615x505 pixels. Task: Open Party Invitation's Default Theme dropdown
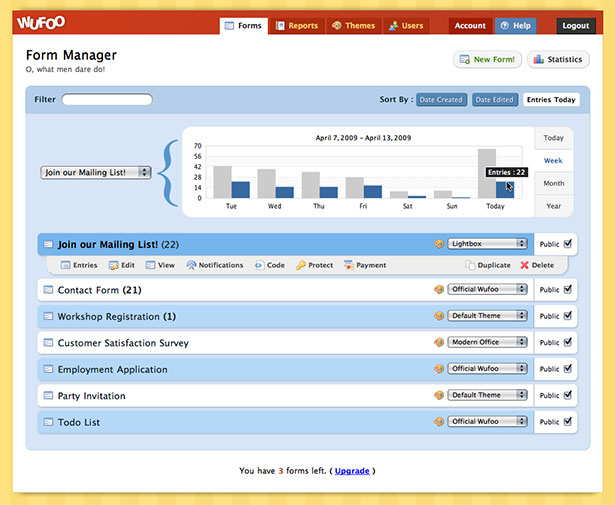point(488,395)
